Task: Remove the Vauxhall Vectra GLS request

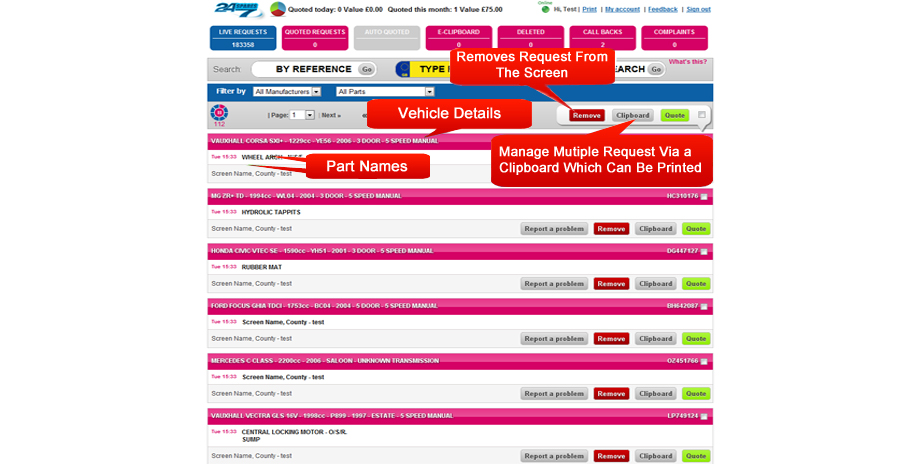Action: [611, 456]
